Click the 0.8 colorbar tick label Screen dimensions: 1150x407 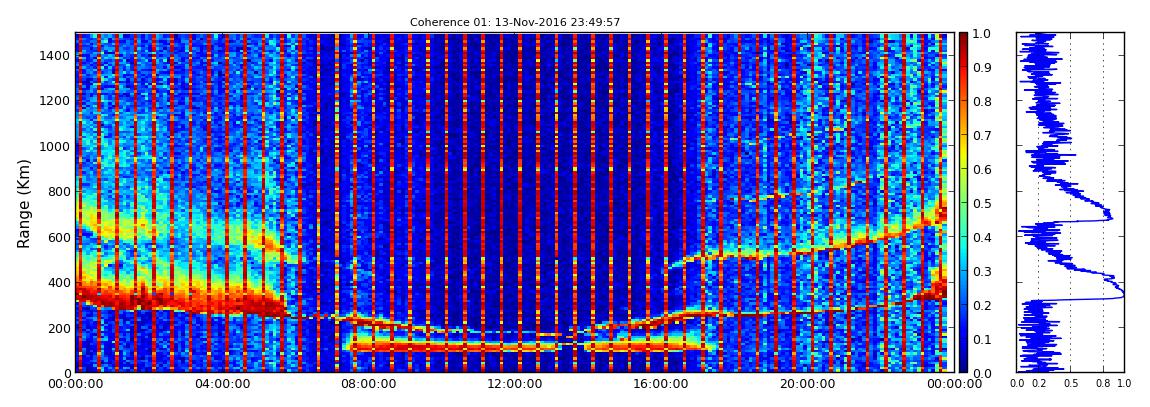click(982, 102)
